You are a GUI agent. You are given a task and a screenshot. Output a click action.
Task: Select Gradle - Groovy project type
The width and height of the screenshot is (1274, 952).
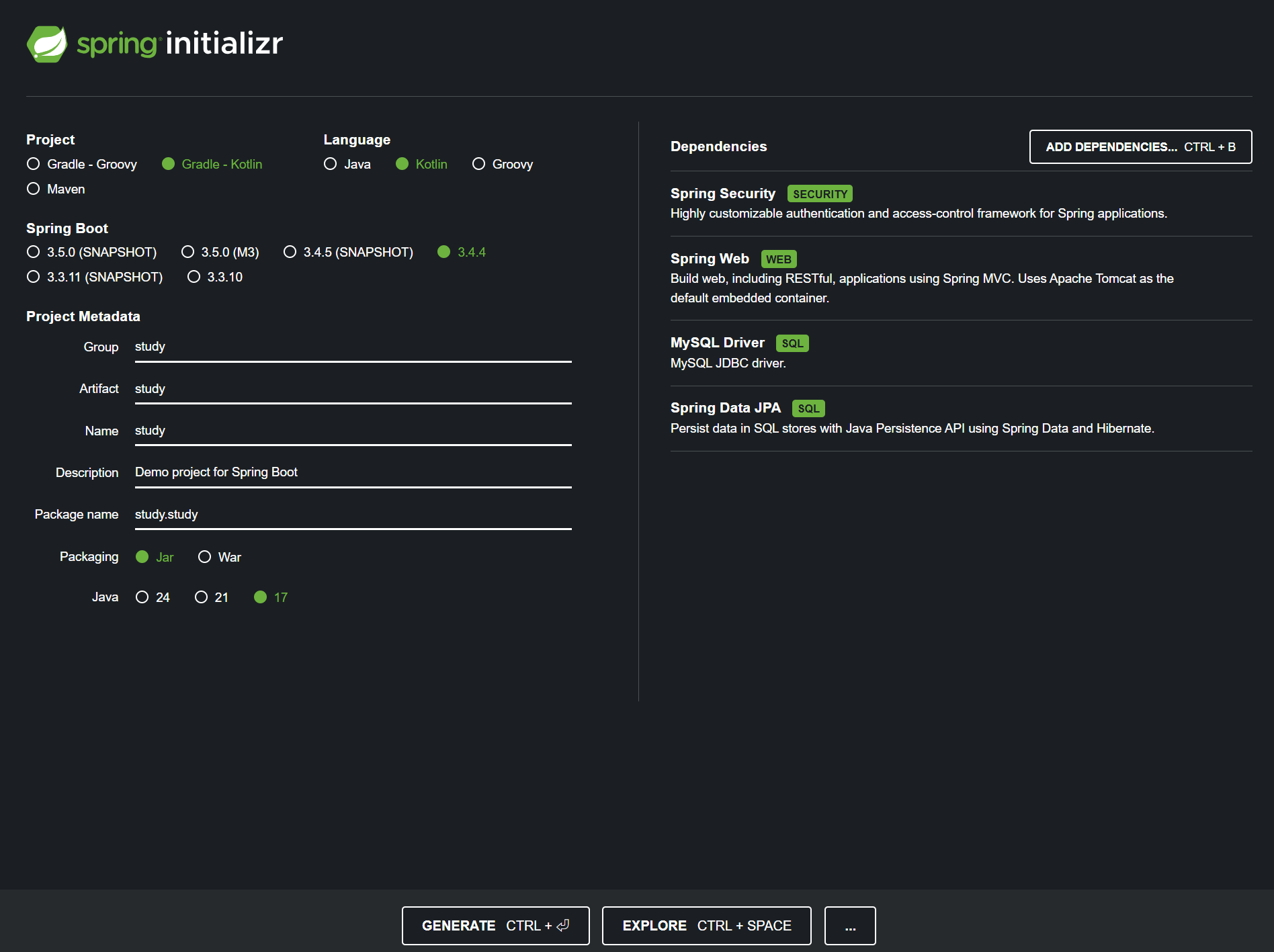82,164
